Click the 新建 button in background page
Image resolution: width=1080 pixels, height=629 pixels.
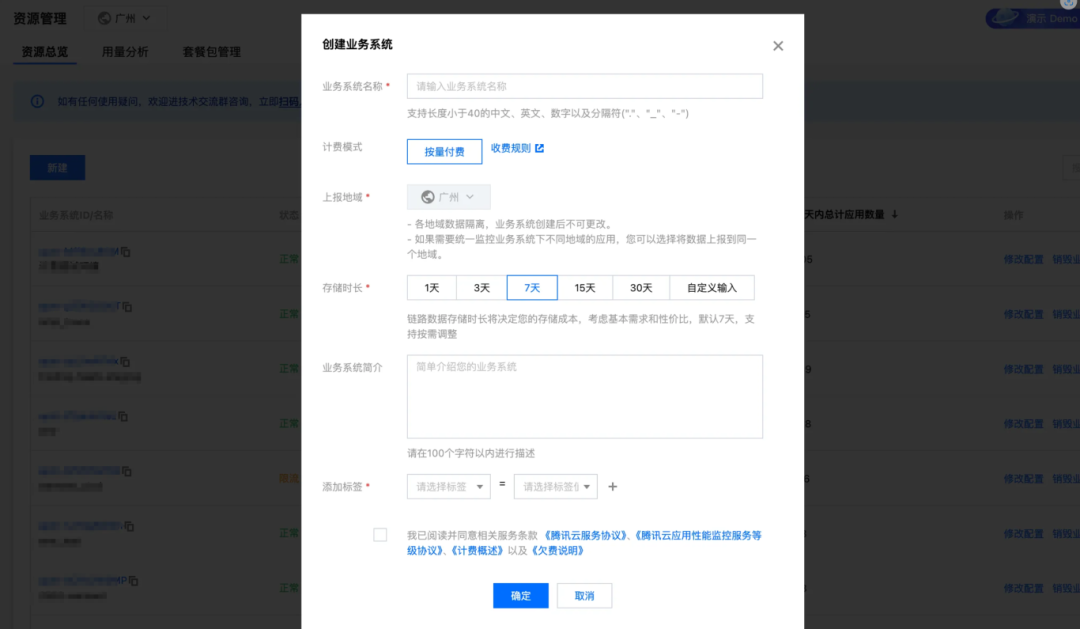(x=57, y=167)
